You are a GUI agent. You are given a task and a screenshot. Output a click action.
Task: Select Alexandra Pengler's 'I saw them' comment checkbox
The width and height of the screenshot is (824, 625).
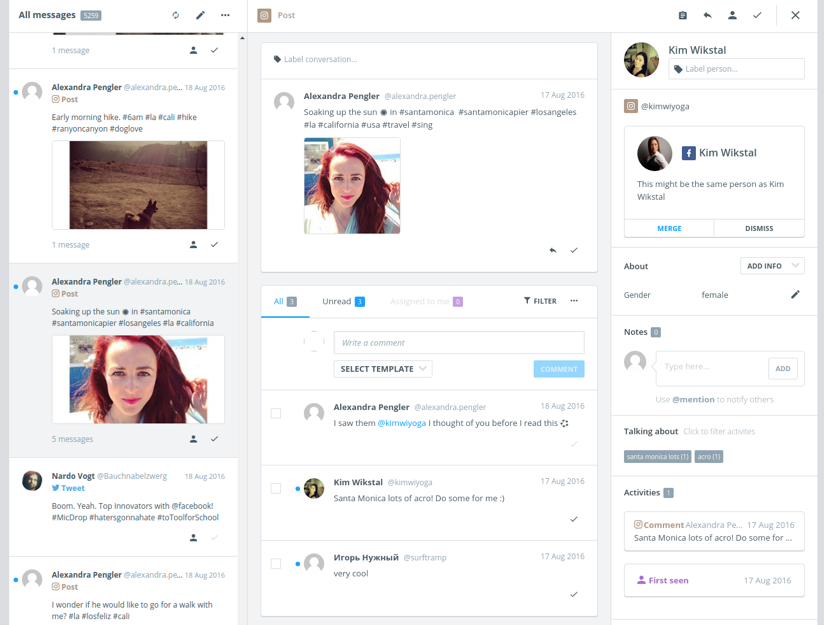click(275, 413)
